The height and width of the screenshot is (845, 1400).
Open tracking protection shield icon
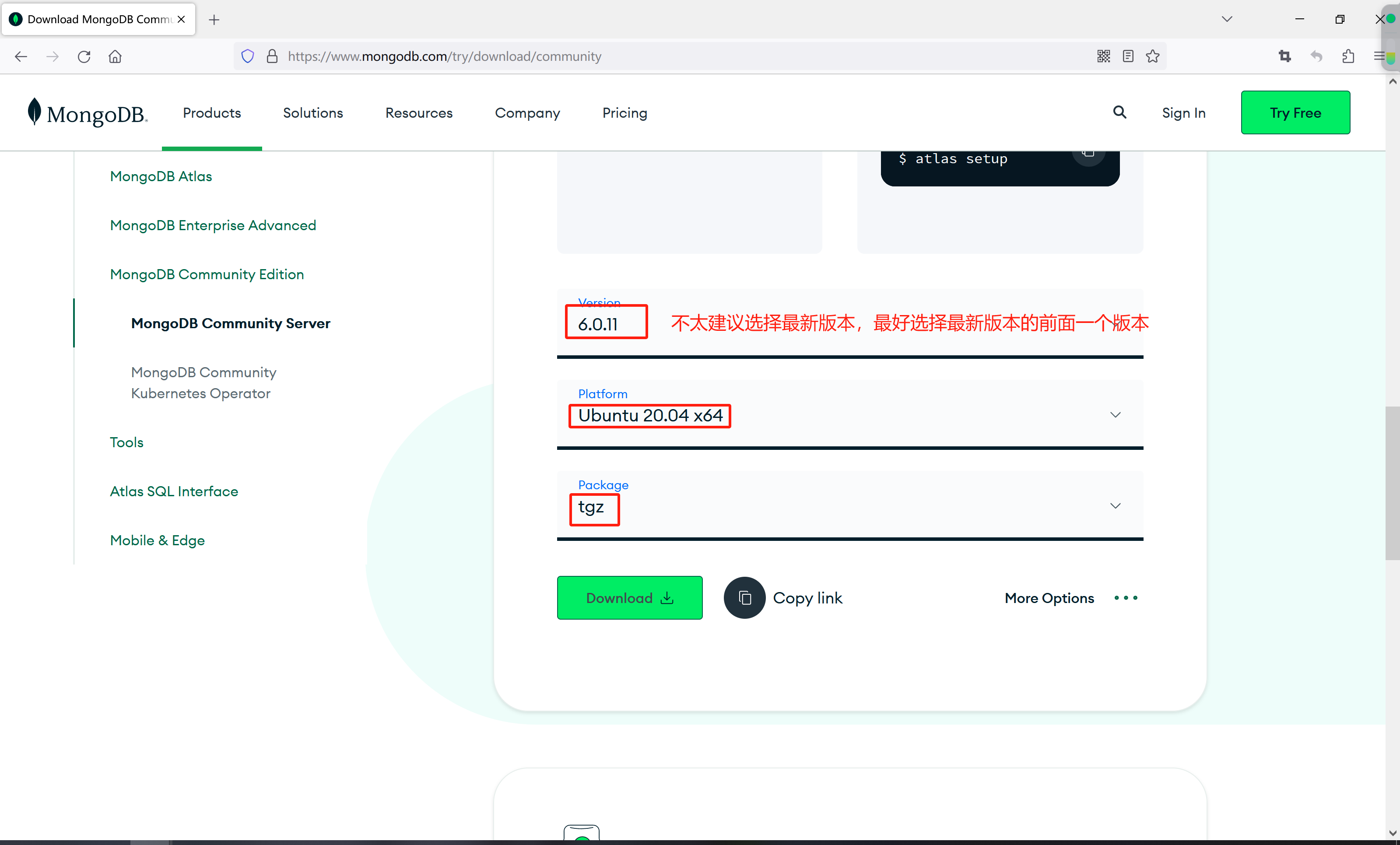pyautogui.click(x=248, y=56)
